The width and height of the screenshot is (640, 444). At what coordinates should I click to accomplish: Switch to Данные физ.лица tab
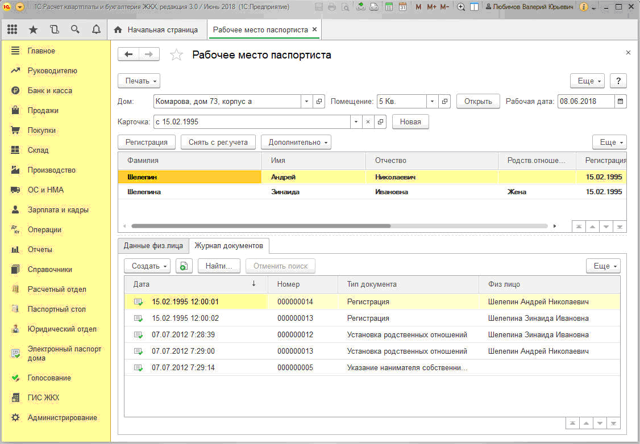153,246
